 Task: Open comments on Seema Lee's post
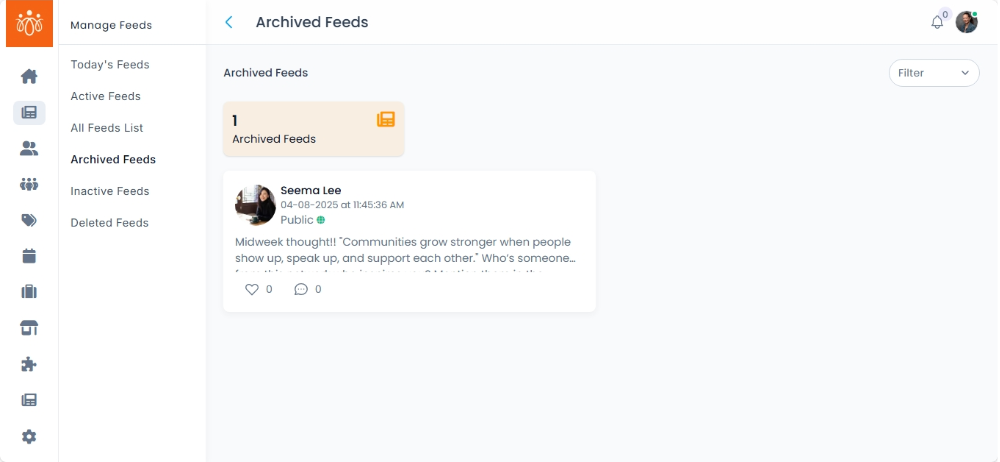tap(301, 289)
